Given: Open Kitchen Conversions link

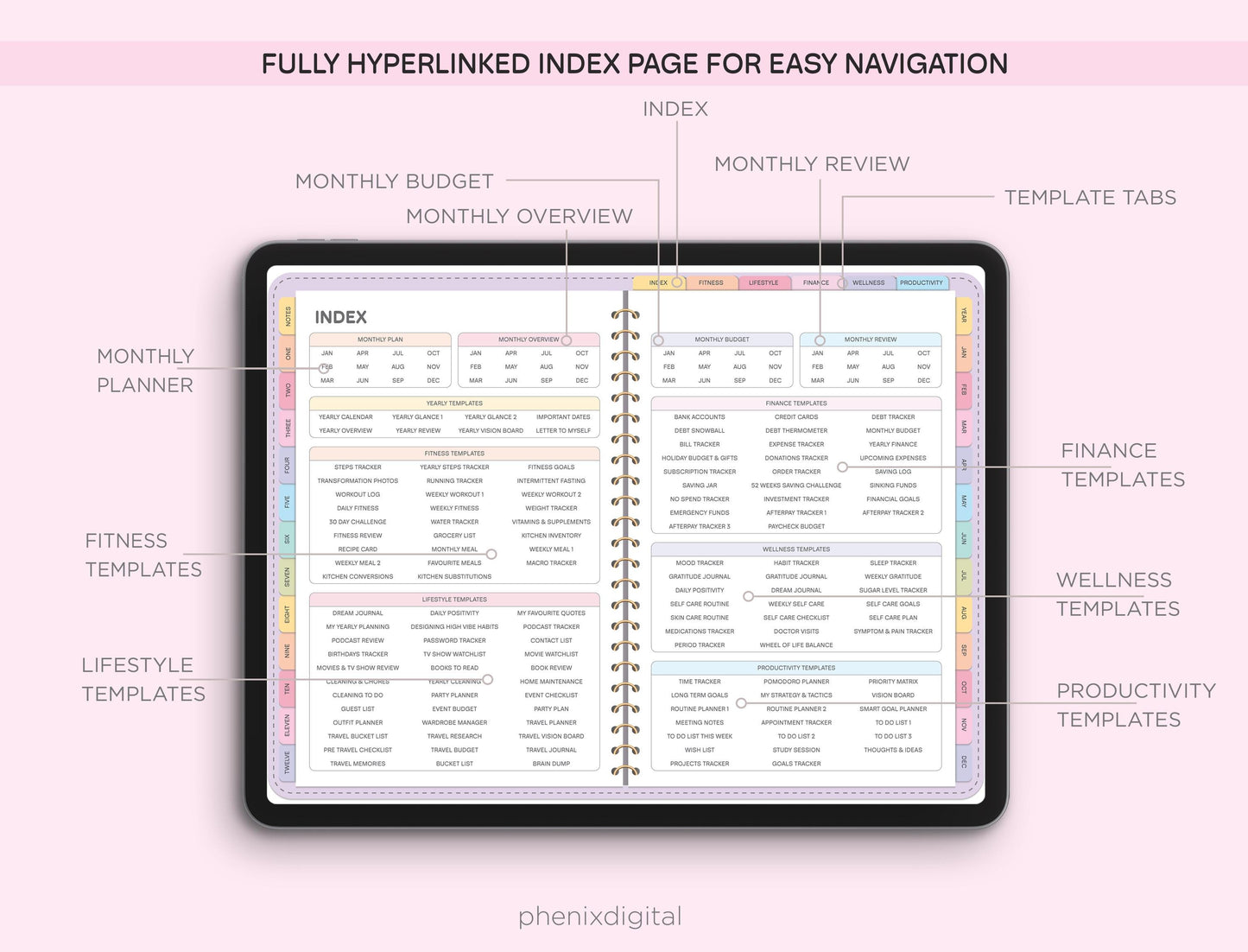Looking at the screenshot, I should tap(358, 577).
